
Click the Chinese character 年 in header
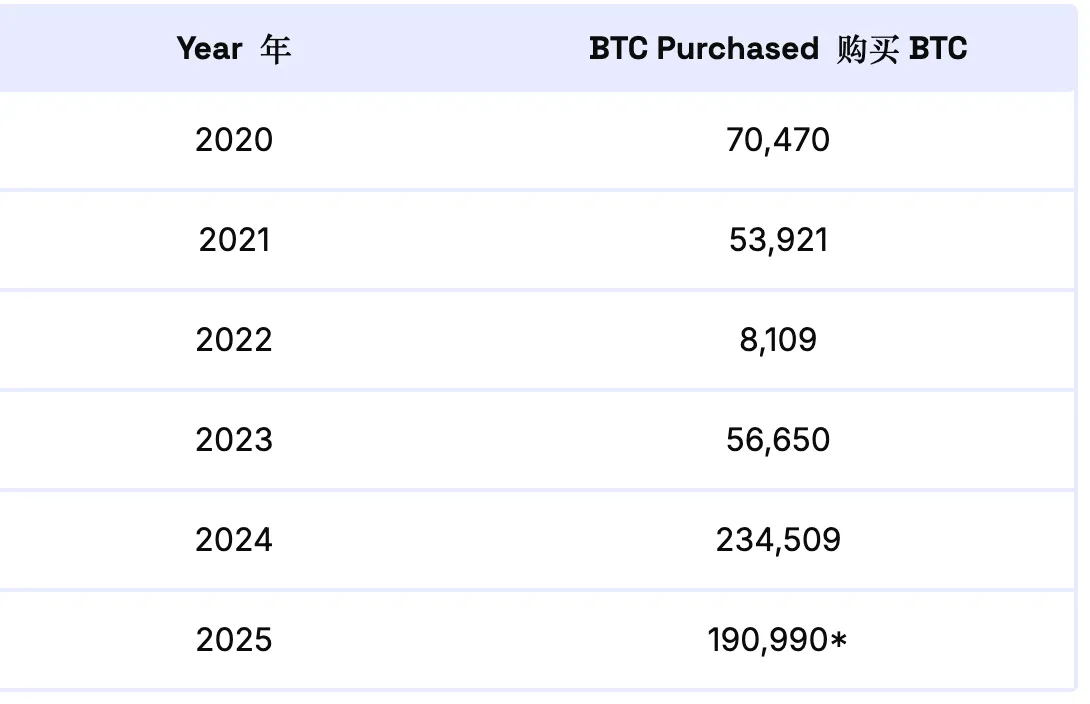click(275, 48)
